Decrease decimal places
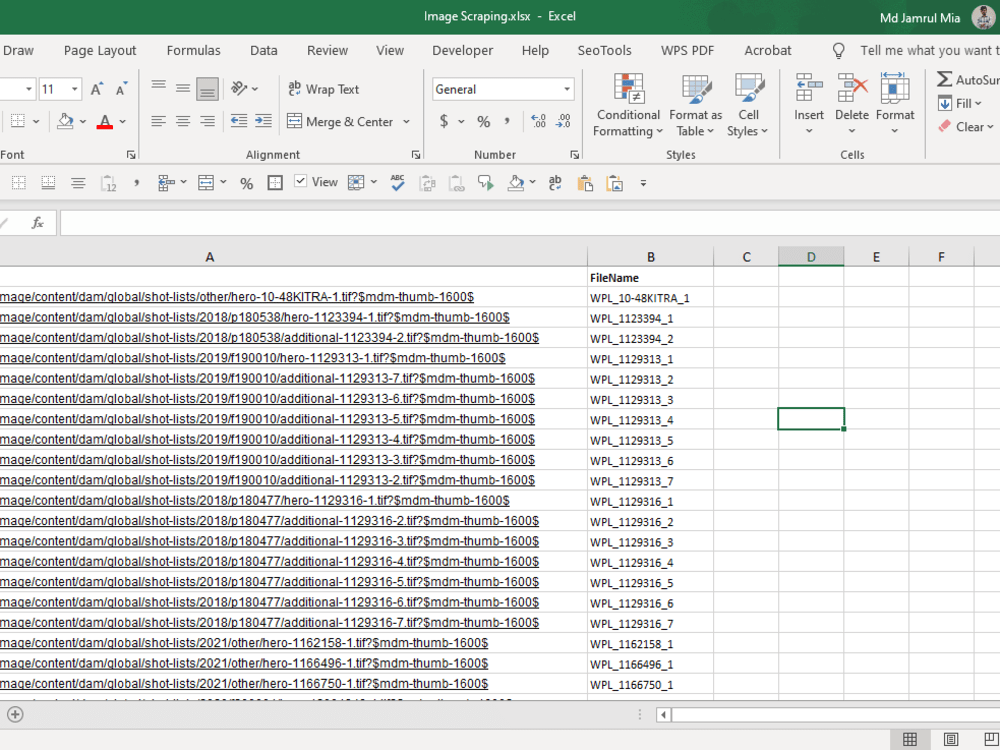Viewport: 1000px width, 750px height. click(563, 121)
